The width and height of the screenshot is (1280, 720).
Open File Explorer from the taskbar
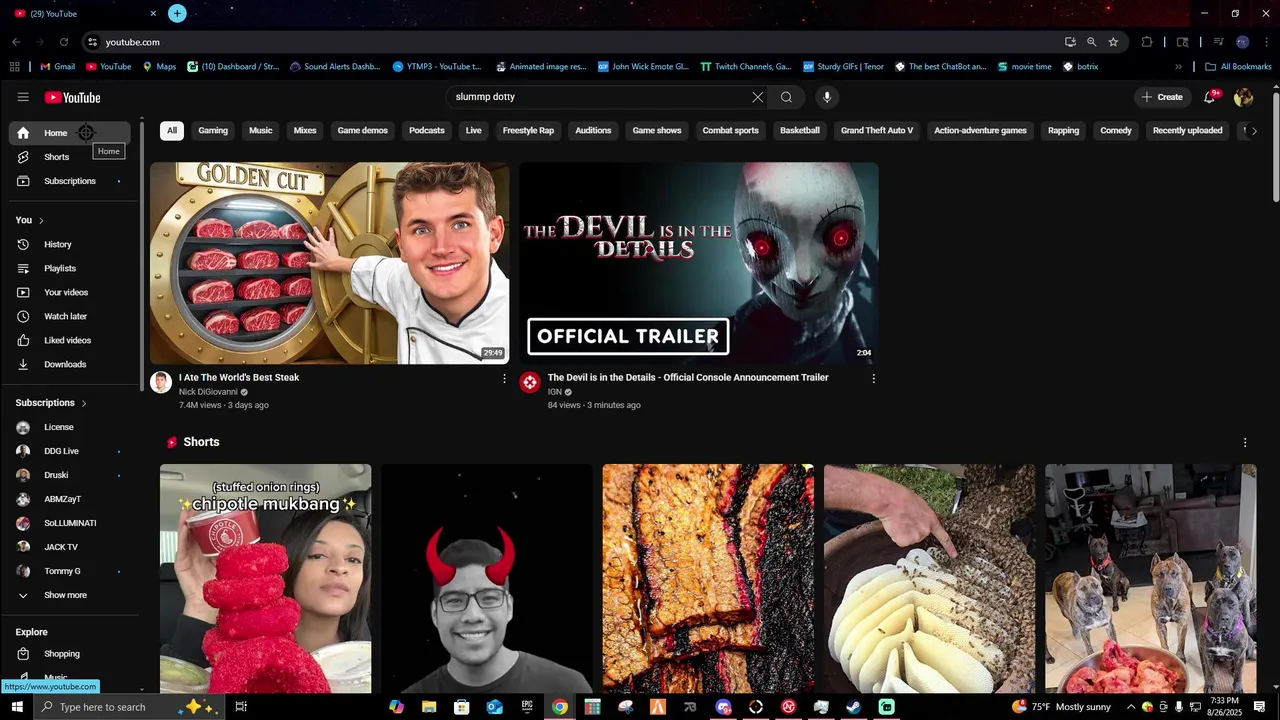click(429, 707)
